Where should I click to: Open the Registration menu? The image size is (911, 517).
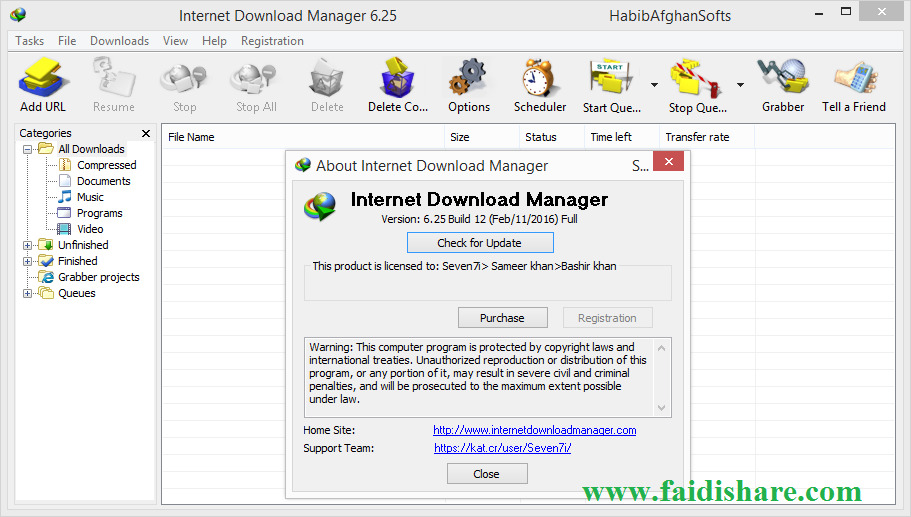(x=272, y=41)
